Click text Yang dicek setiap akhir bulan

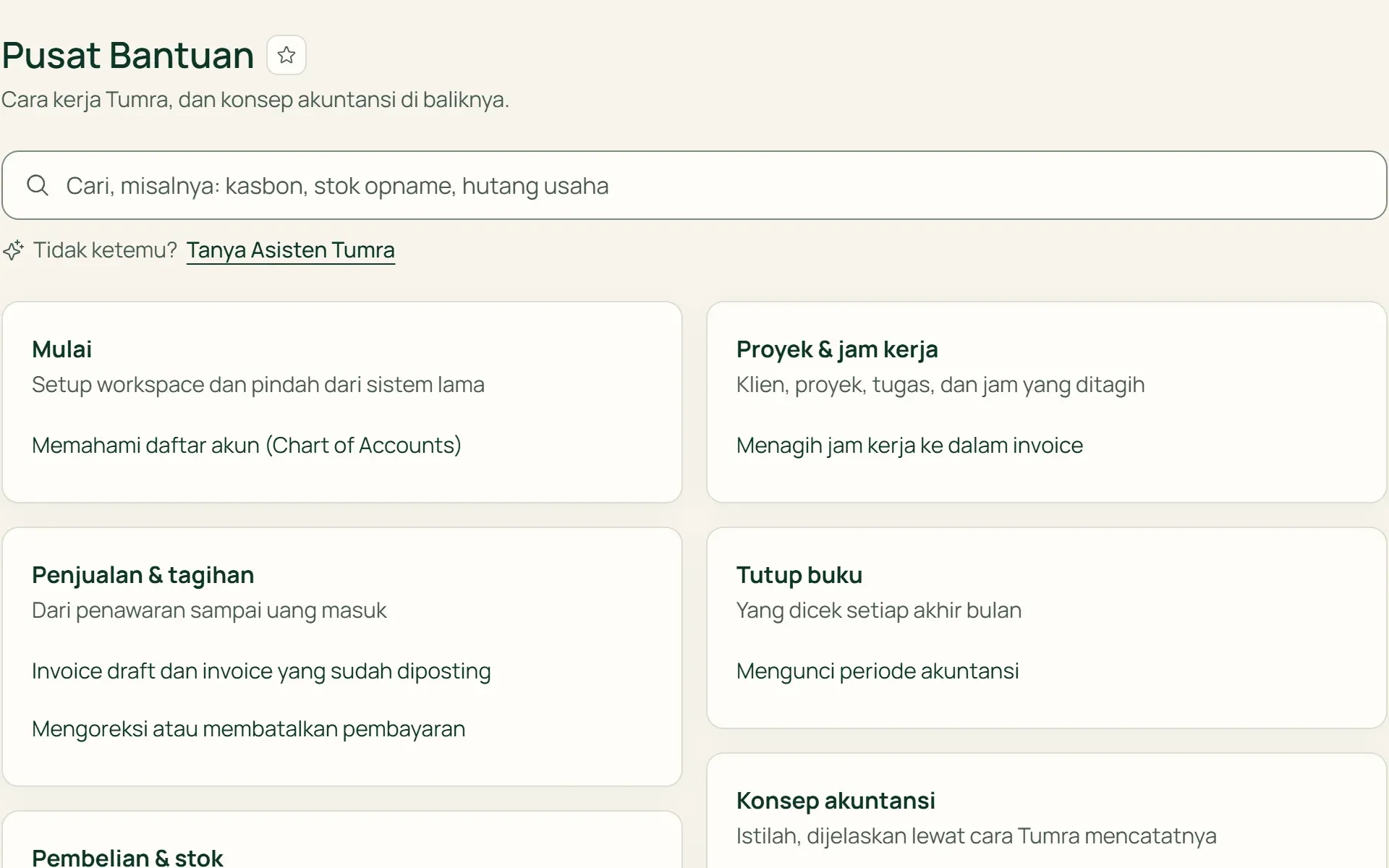coord(879,610)
